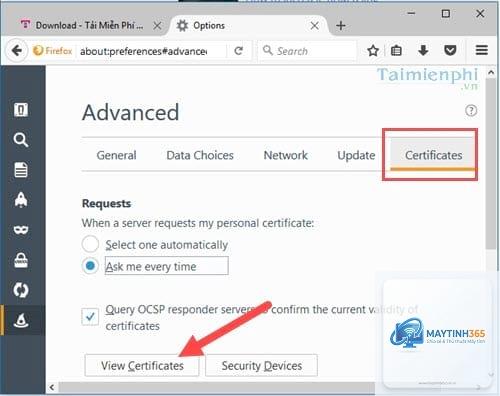500x396 pixels.
Task: Close the Options tab
Action: [x=314, y=26]
